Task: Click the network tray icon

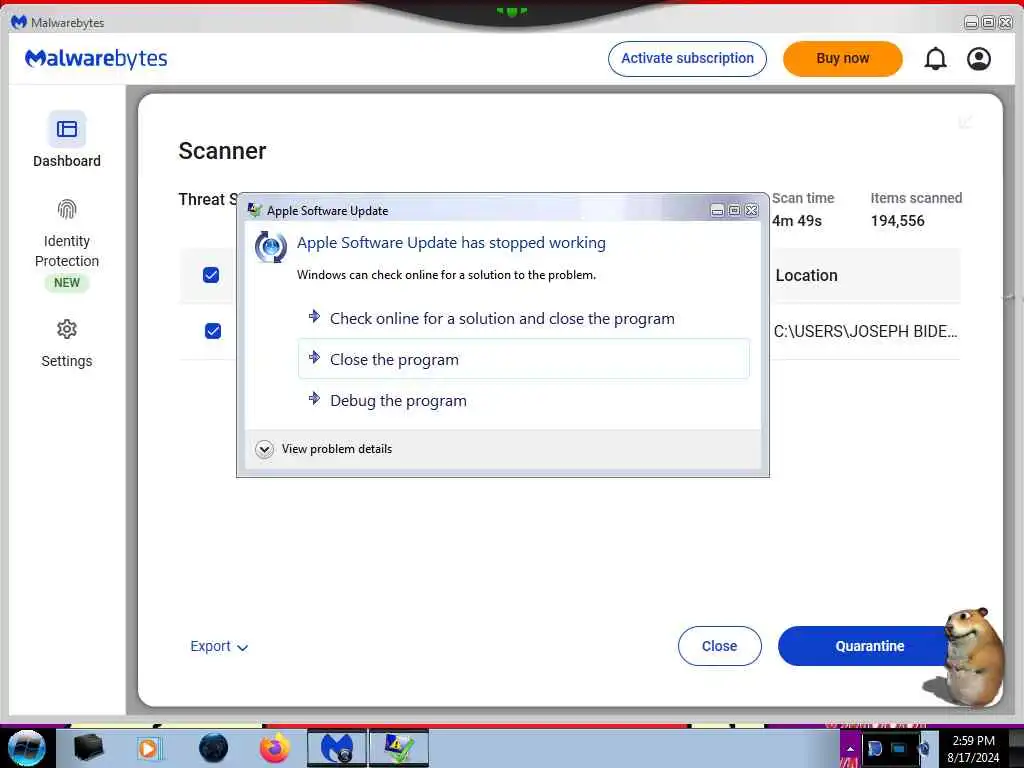Action: (899, 748)
